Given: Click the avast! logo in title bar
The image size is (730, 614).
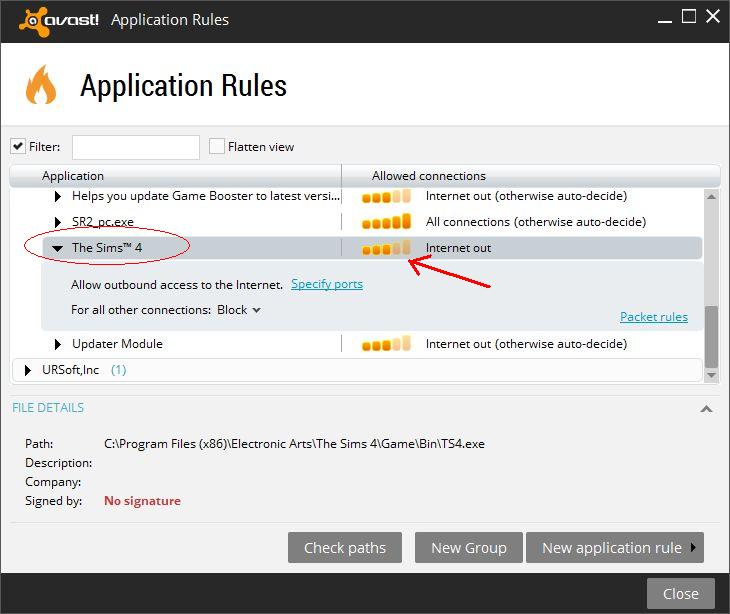Looking at the screenshot, I should pyautogui.click(x=59, y=20).
